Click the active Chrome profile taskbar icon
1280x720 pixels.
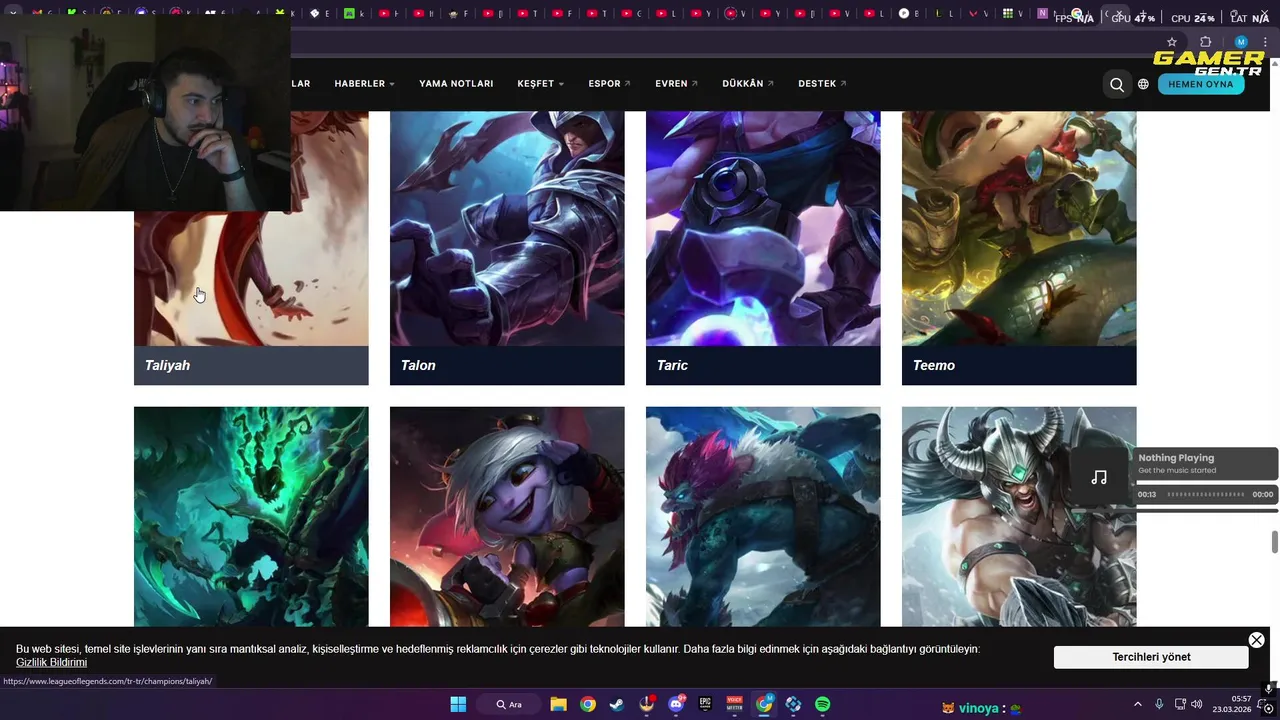tap(764, 704)
